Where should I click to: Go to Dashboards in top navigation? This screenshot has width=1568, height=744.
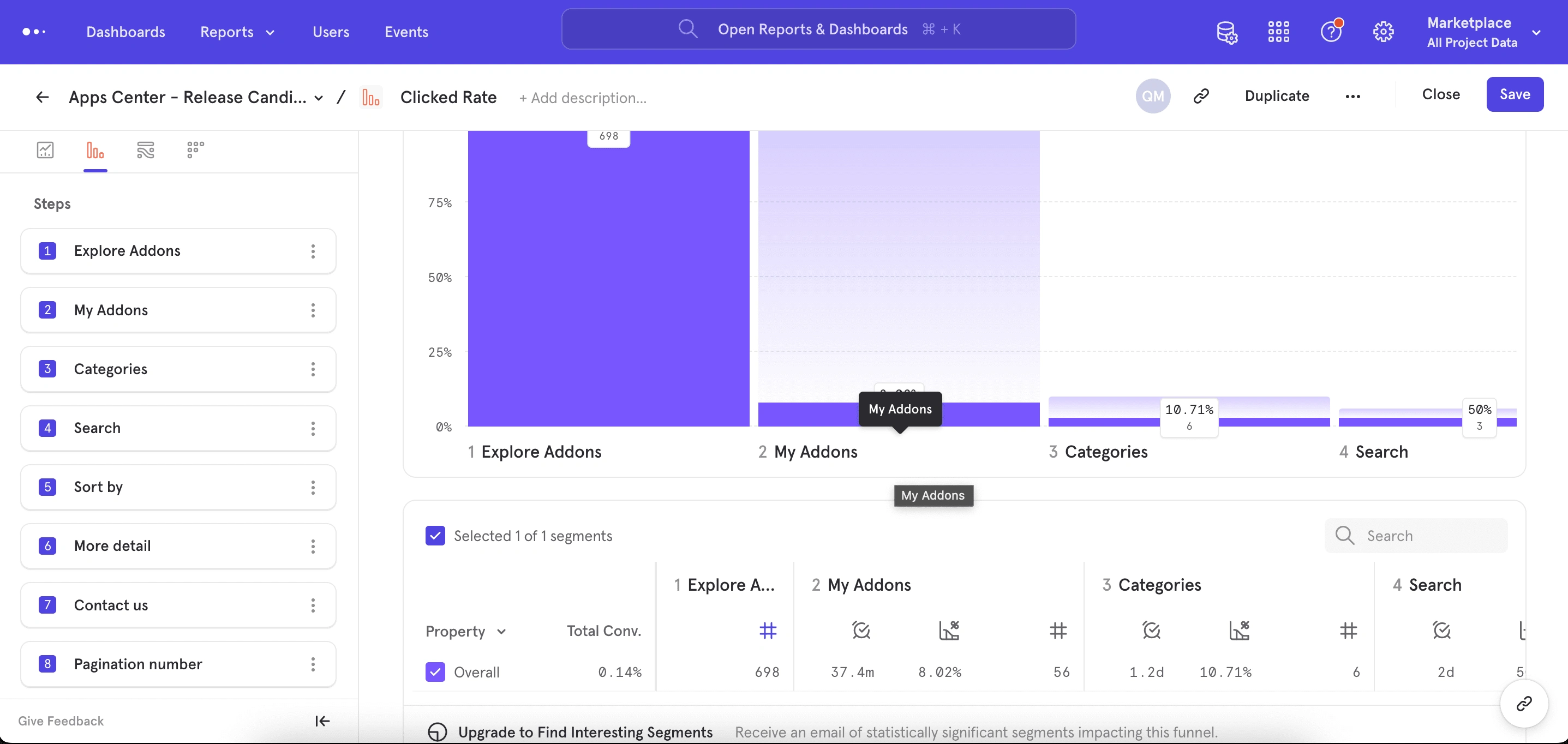[x=125, y=32]
